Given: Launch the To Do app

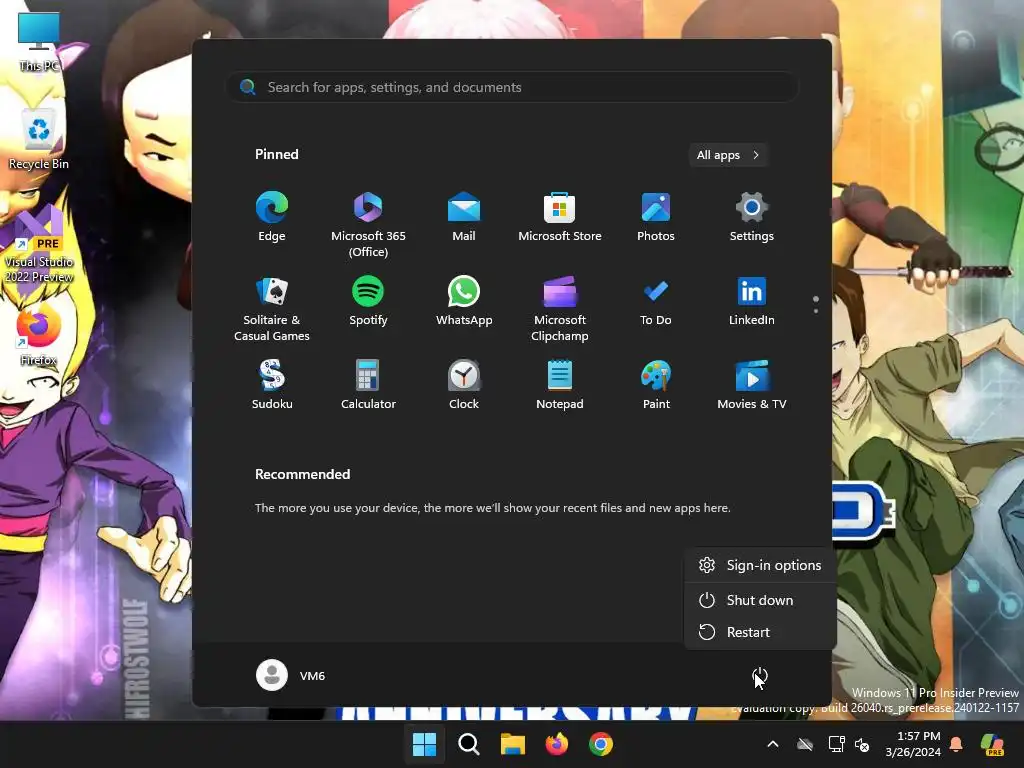Looking at the screenshot, I should [x=656, y=302].
